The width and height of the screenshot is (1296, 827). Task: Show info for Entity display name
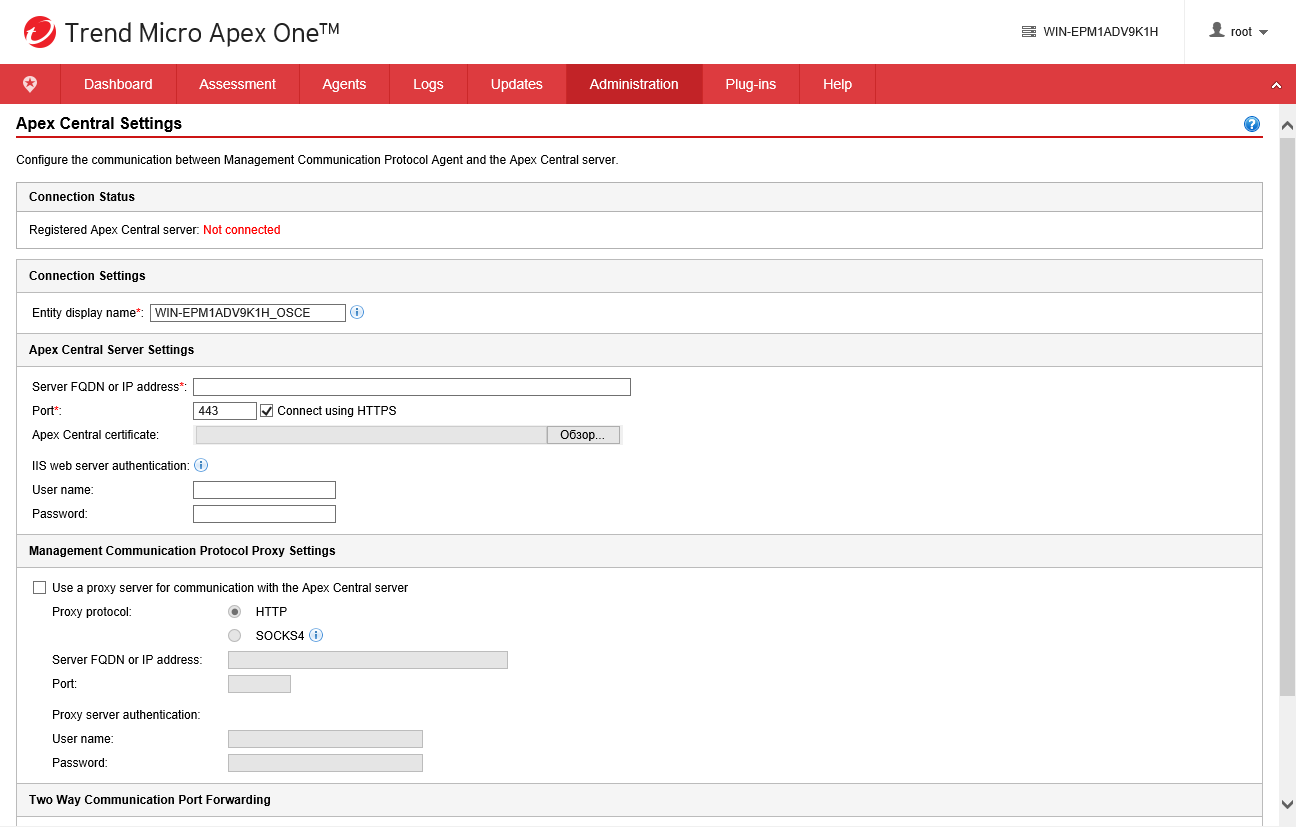[357, 312]
